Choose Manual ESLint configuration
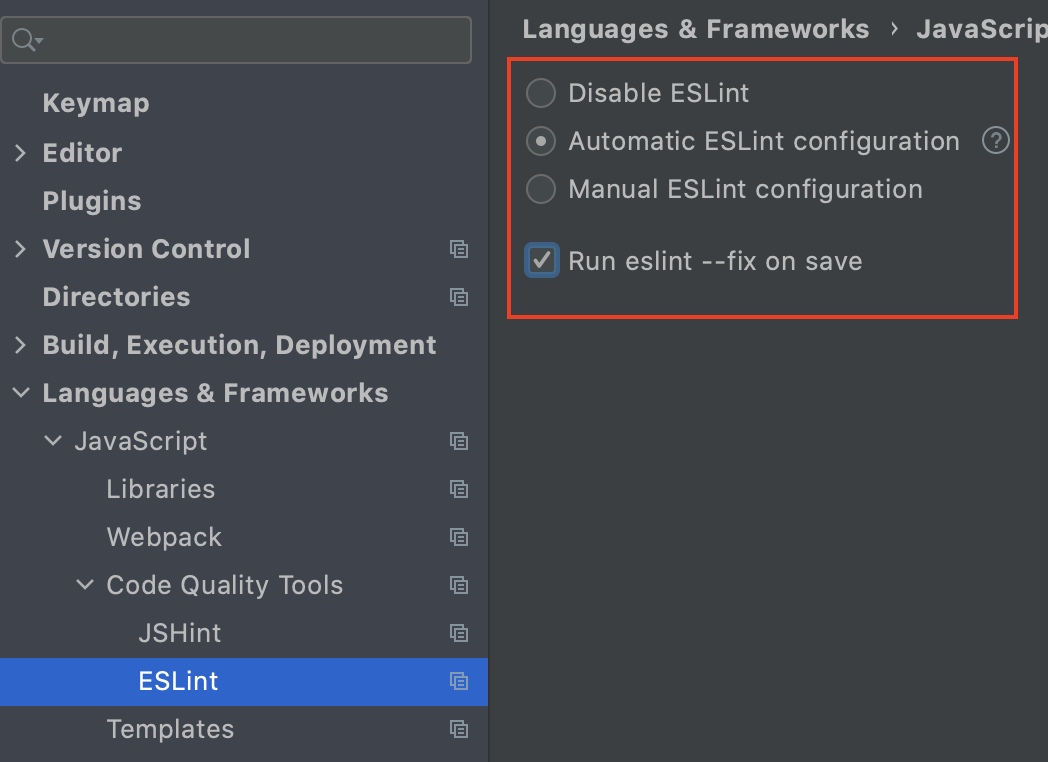The image size is (1048, 762). point(541,189)
